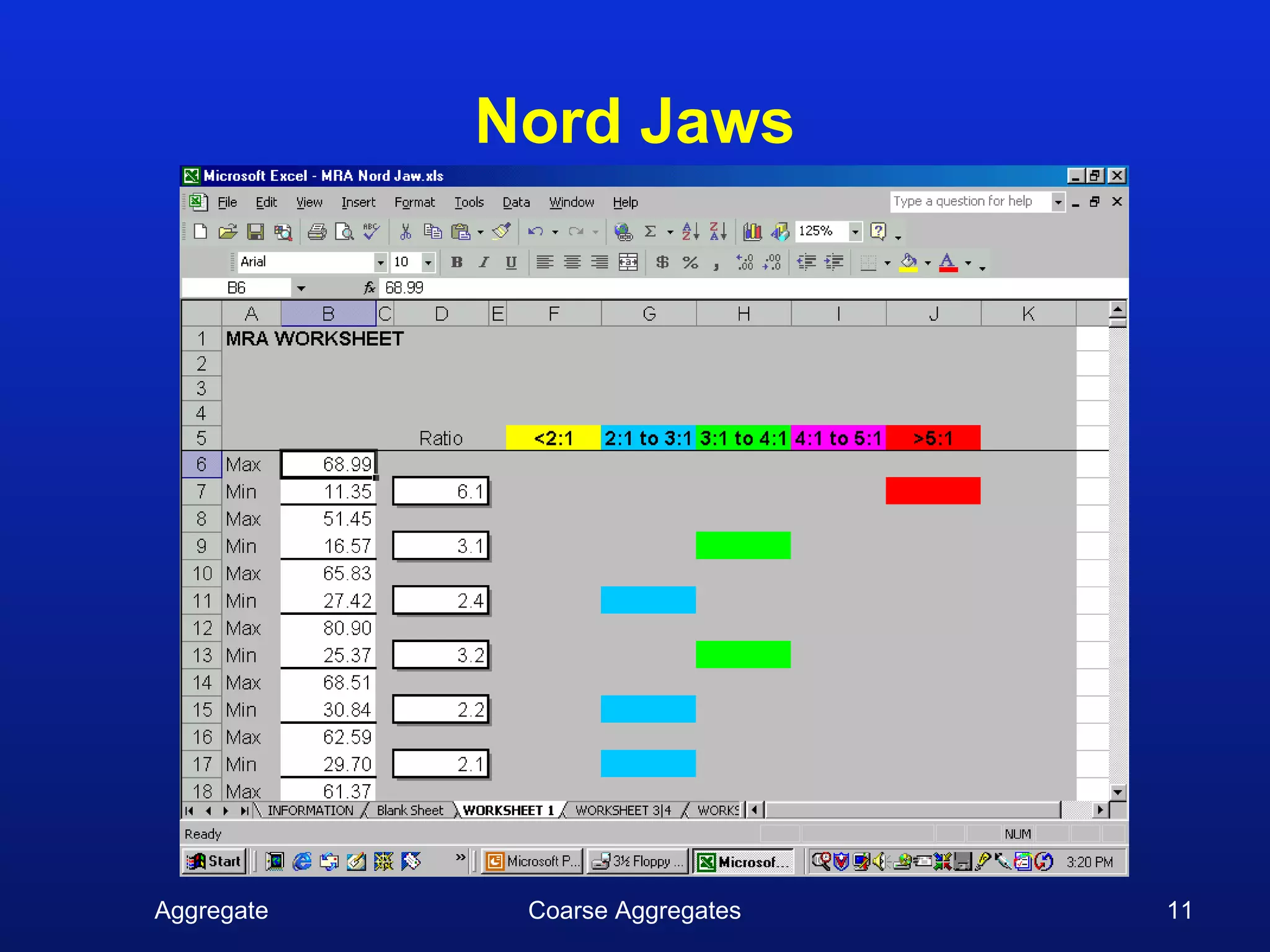The height and width of the screenshot is (952, 1270).
Task: Paste using the clipboard icon
Action: coord(460,232)
